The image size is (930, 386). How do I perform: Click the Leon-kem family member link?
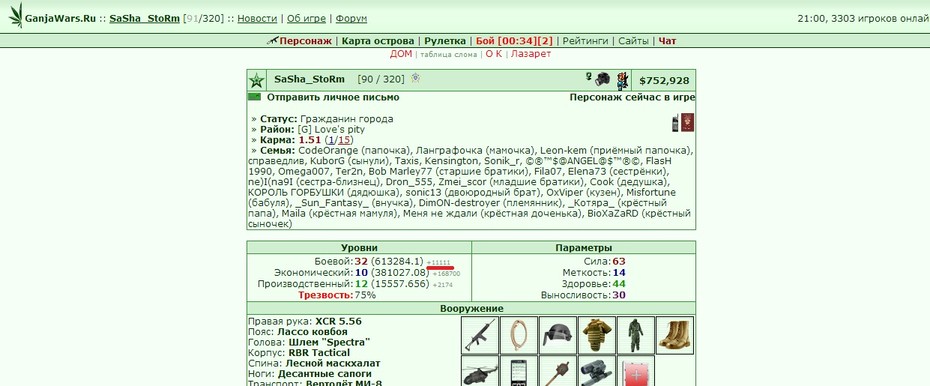561,151
